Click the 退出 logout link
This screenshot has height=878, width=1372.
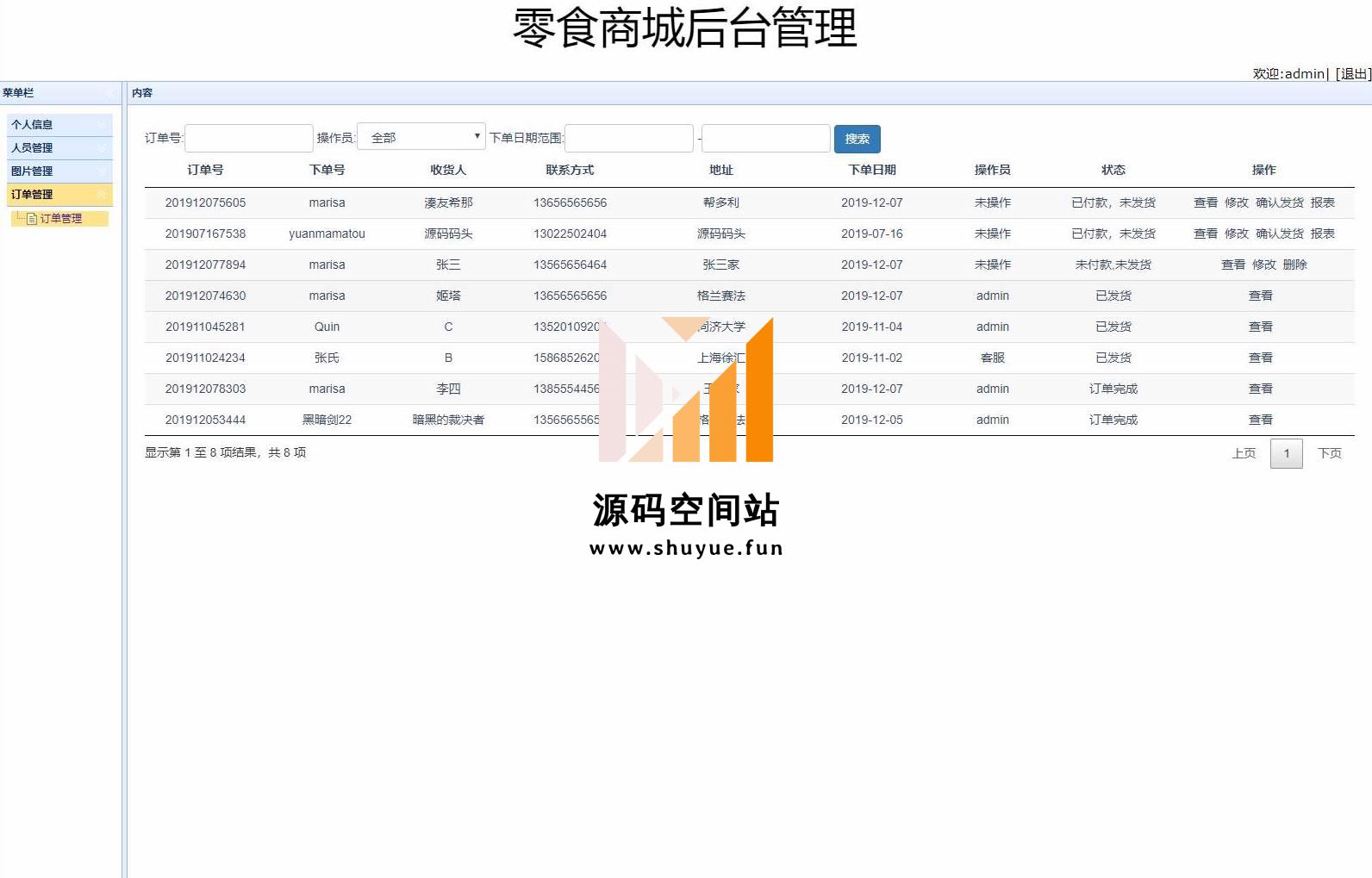coord(1353,74)
